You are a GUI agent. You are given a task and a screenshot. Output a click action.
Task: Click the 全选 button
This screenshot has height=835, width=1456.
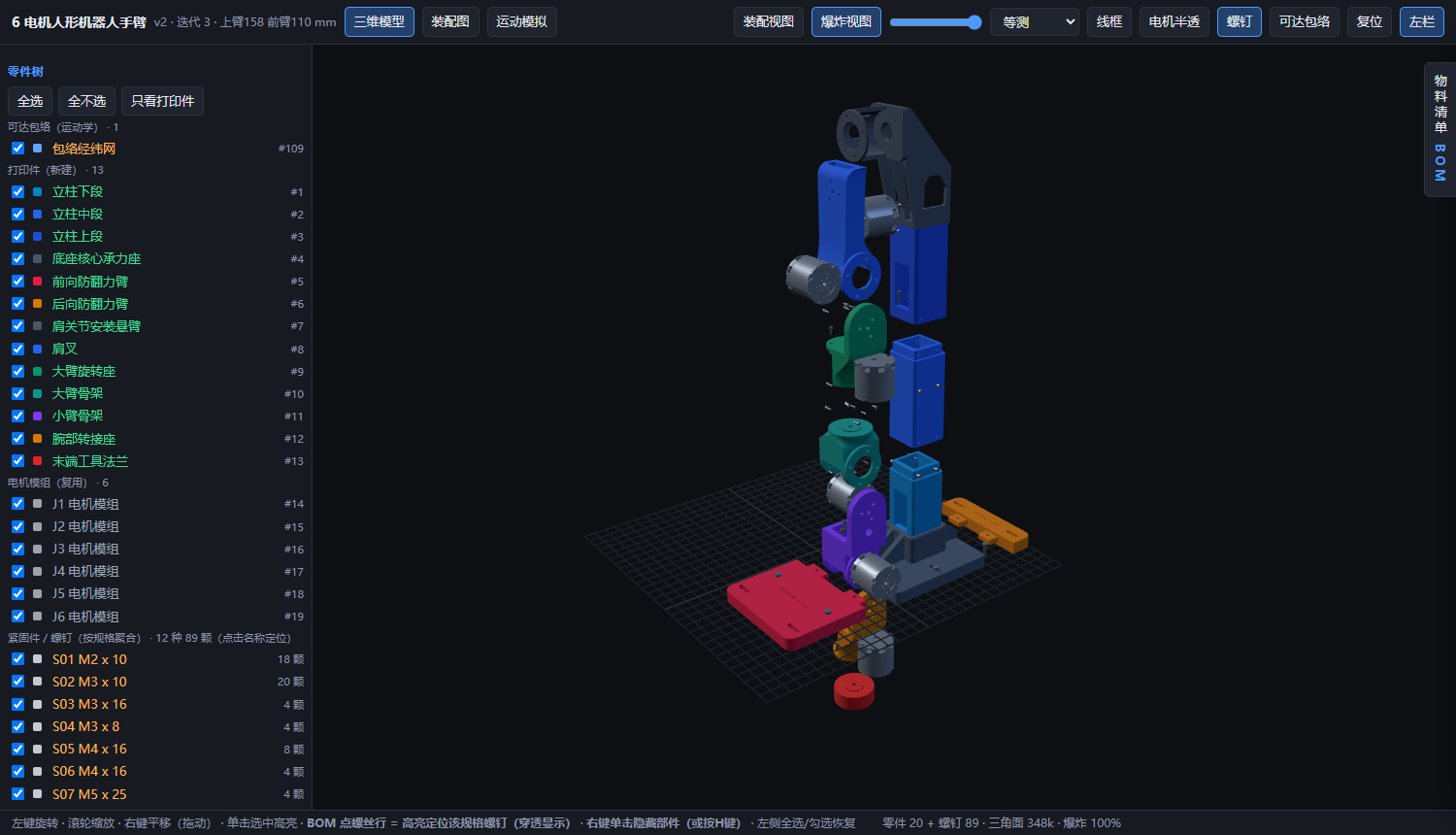[30, 101]
